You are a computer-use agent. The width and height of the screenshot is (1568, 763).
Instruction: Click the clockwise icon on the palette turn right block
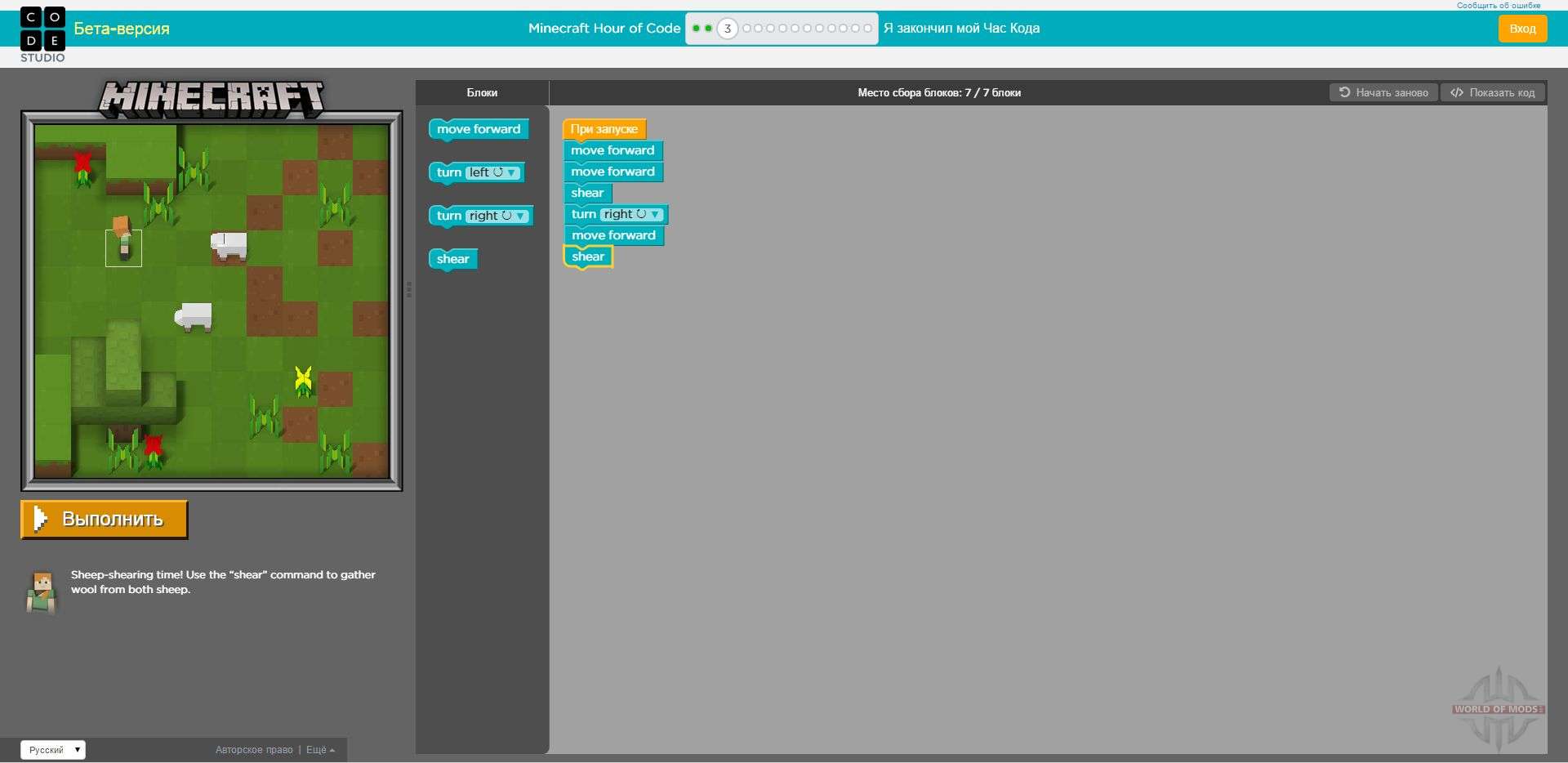click(506, 216)
